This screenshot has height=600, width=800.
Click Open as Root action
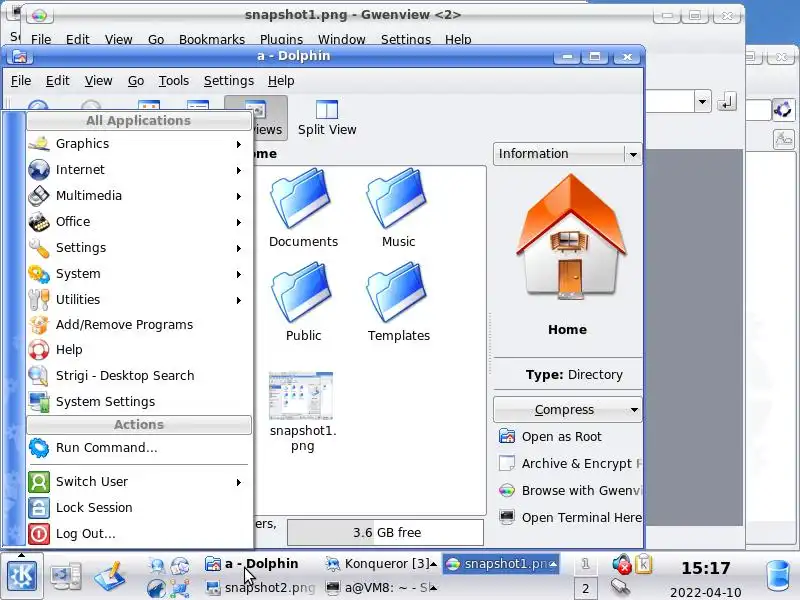coord(561,437)
